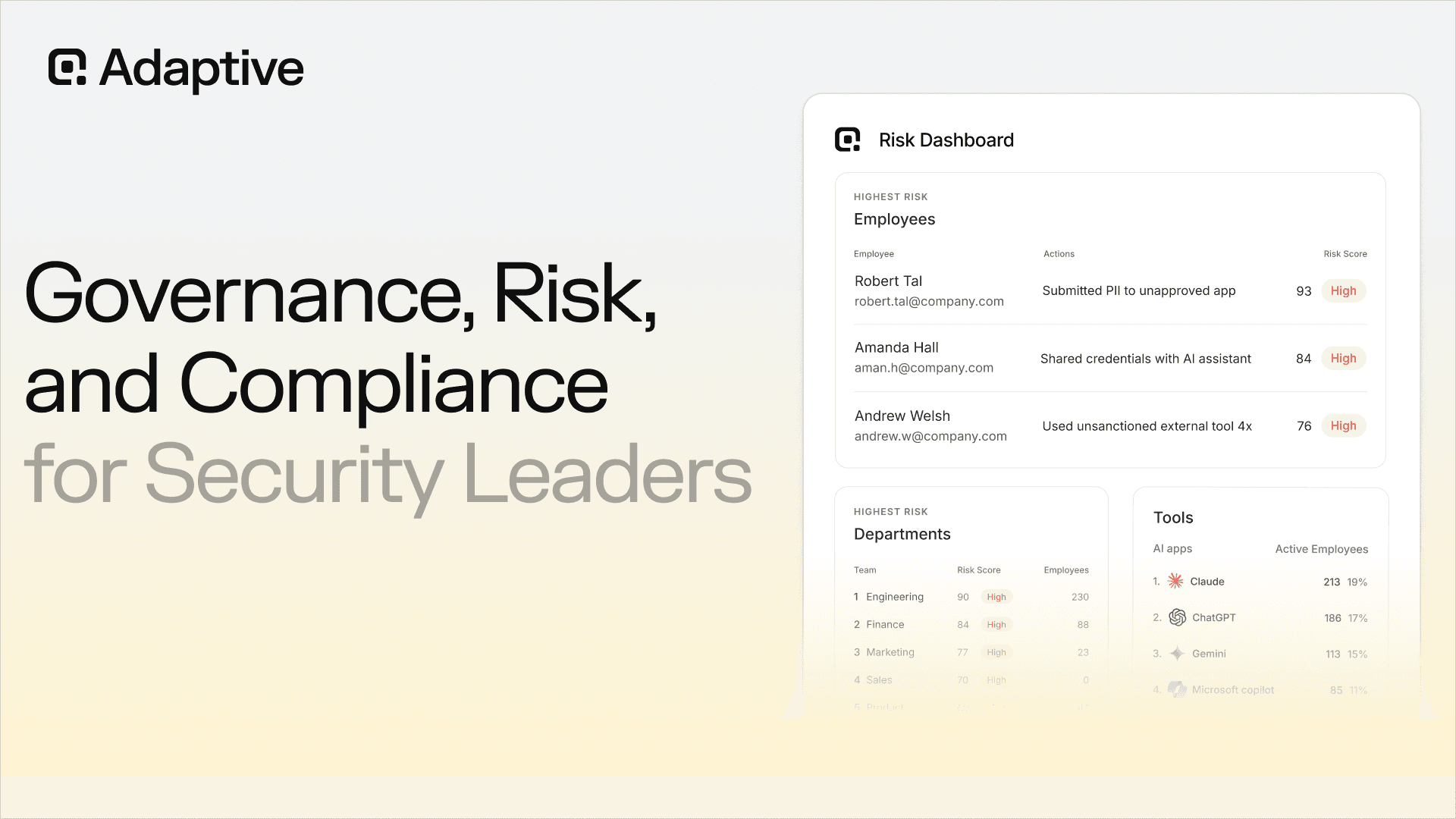Click 'Shared credentials with AI assistant'
1456x819 pixels.
(x=1145, y=359)
